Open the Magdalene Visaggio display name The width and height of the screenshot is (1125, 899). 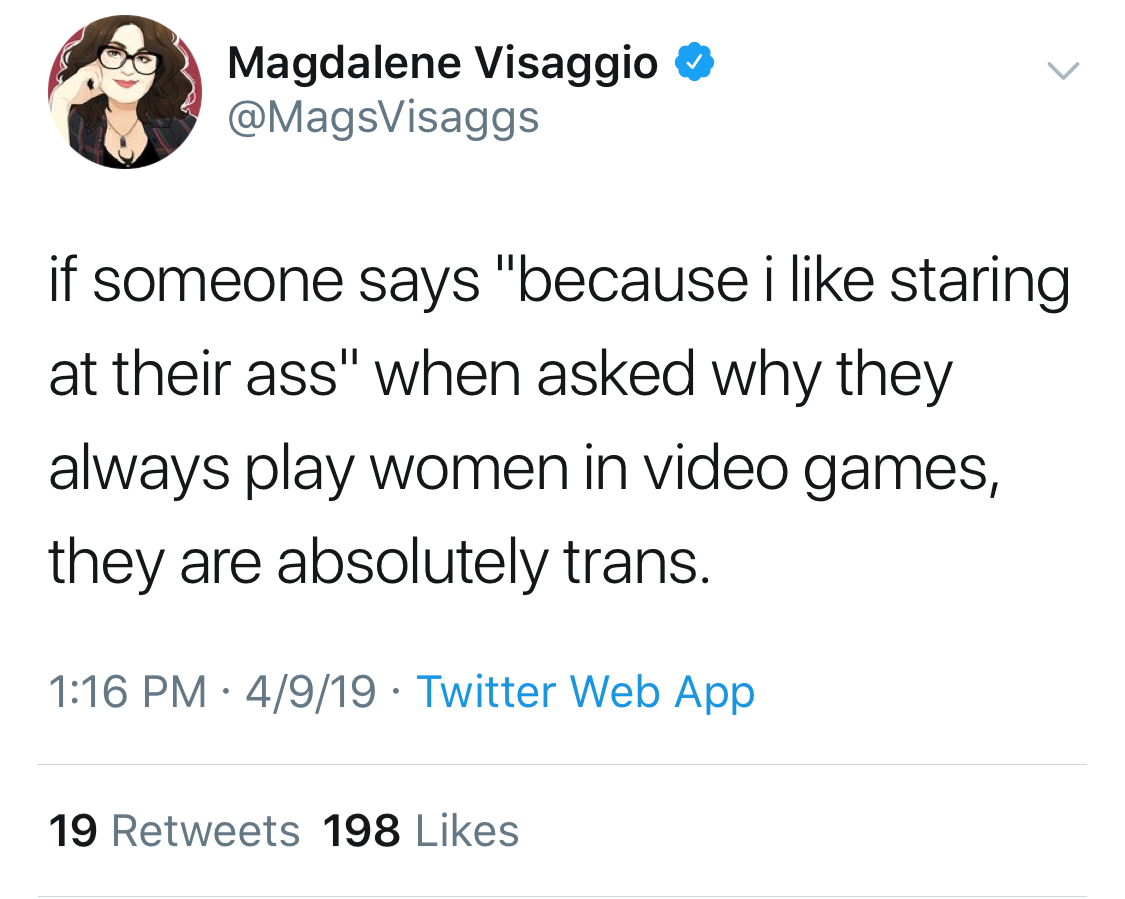pos(442,64)
